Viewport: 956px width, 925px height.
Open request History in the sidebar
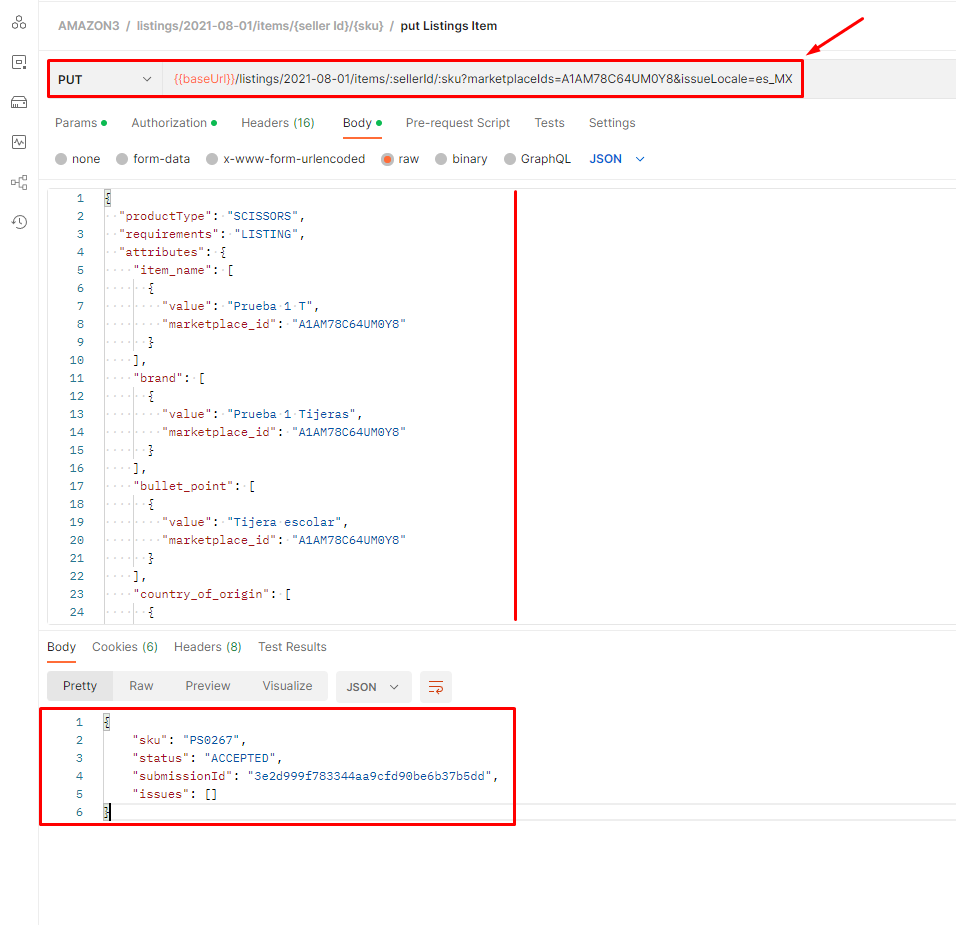click(18, 221)
